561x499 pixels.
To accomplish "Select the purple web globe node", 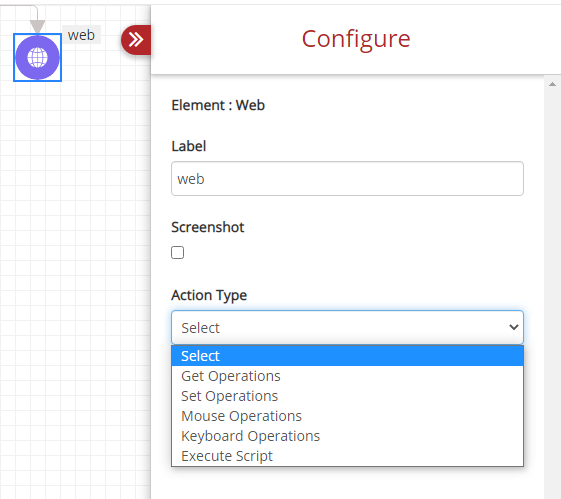I will (x=38, y=58).
